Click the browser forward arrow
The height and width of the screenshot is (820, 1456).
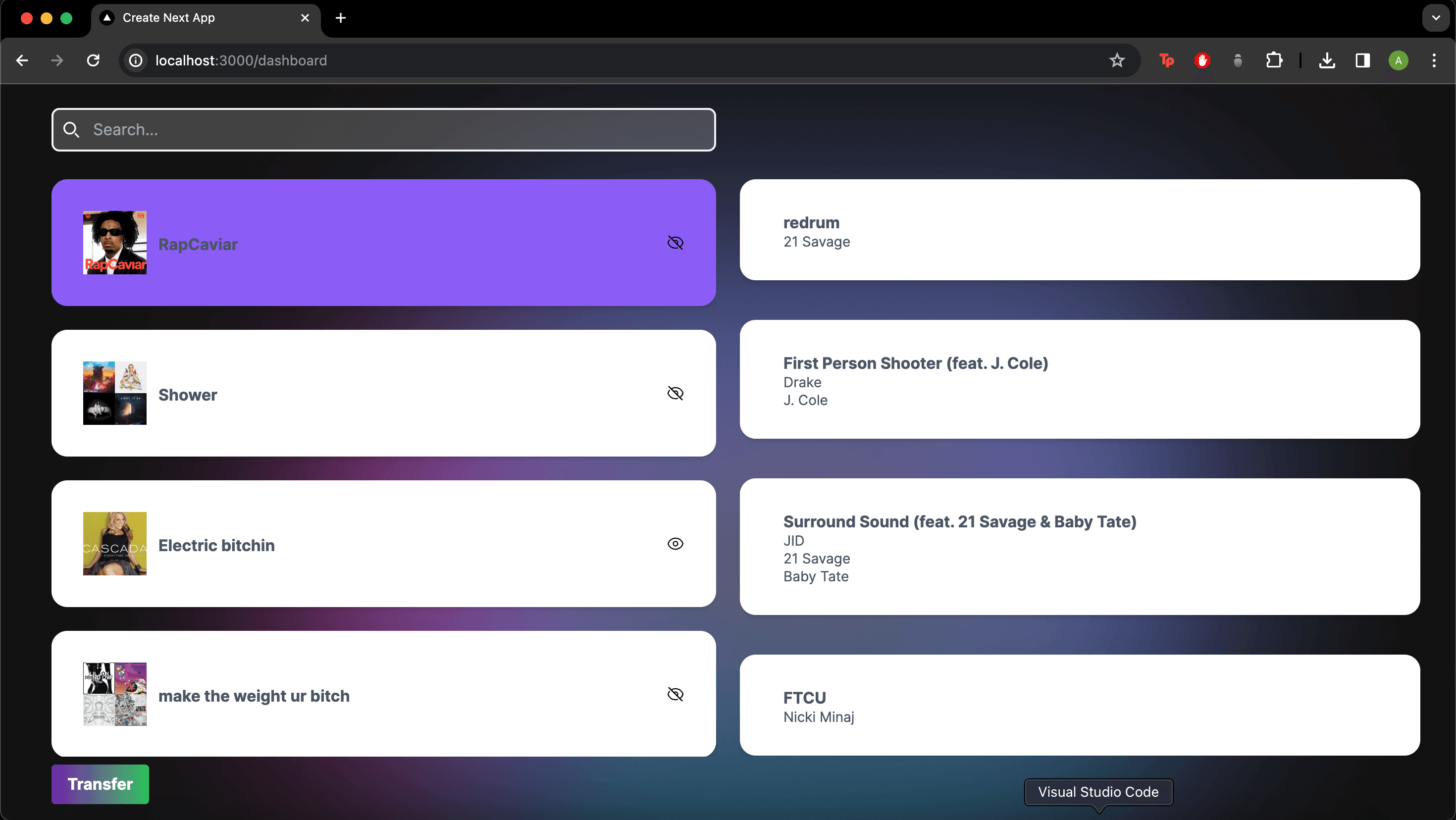(x=57, y=60)
